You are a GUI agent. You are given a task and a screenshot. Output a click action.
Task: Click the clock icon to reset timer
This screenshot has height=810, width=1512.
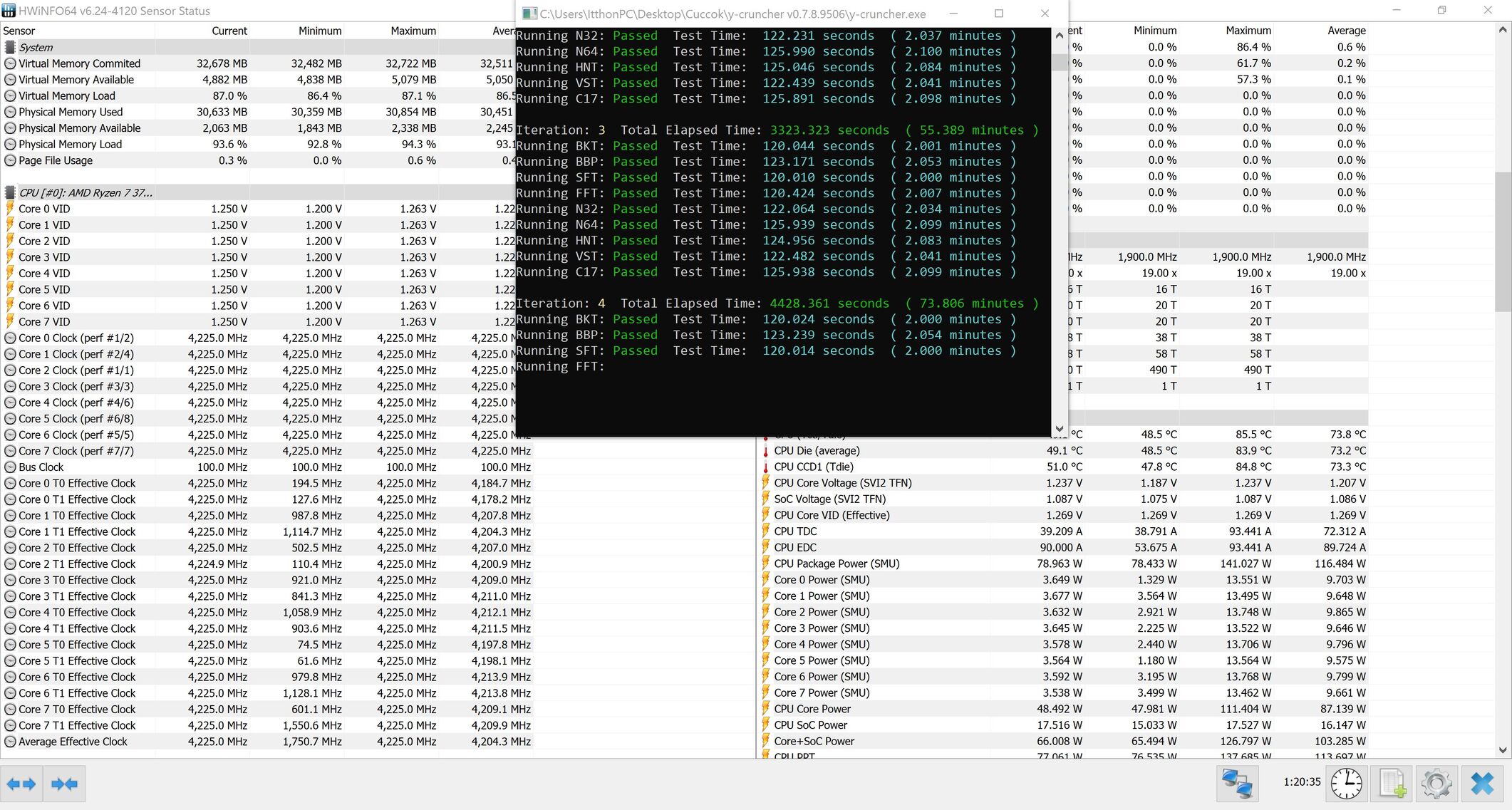[x=1347, y=784]
